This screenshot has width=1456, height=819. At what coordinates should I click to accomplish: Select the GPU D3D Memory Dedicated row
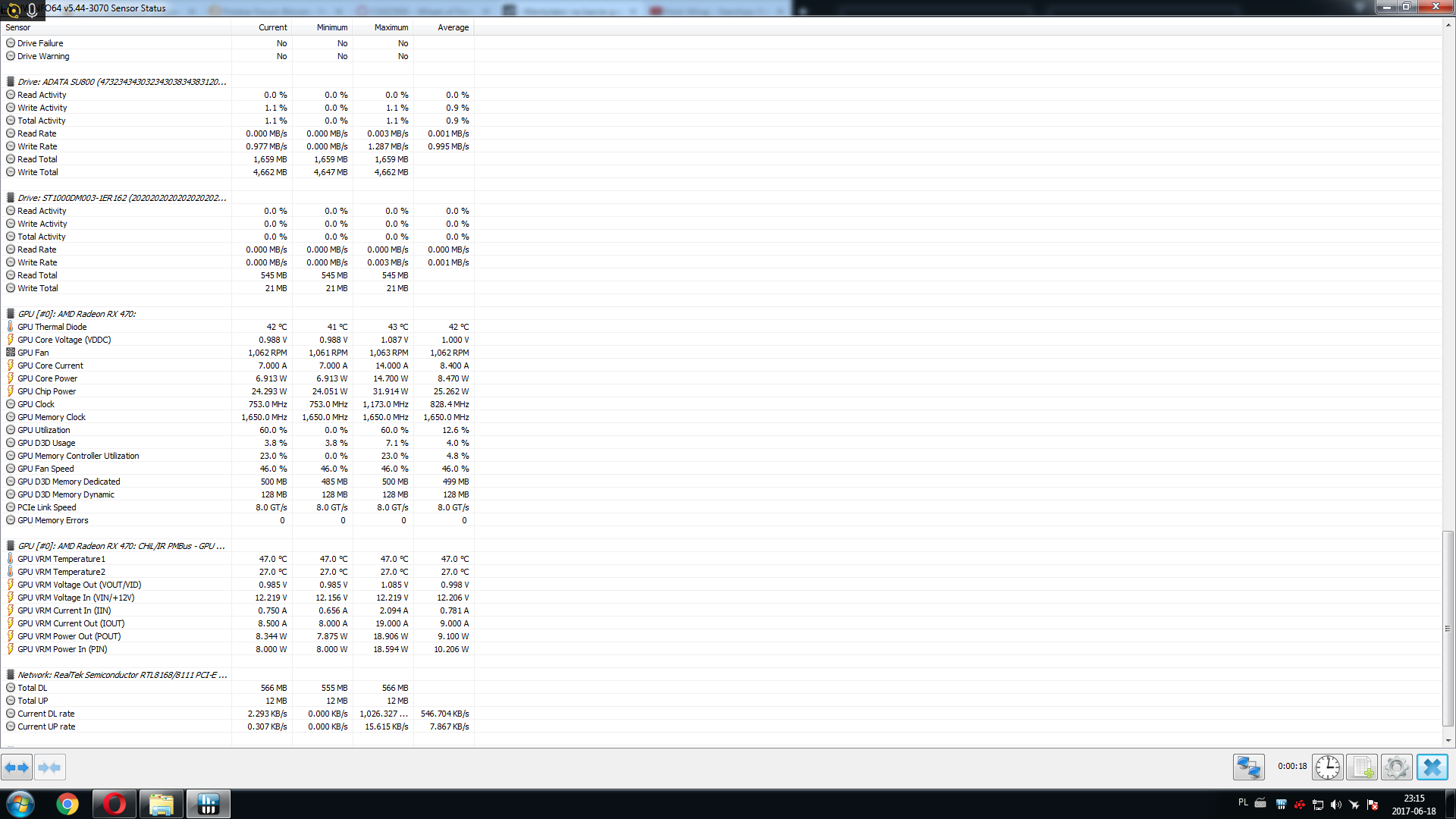(237, 482)
